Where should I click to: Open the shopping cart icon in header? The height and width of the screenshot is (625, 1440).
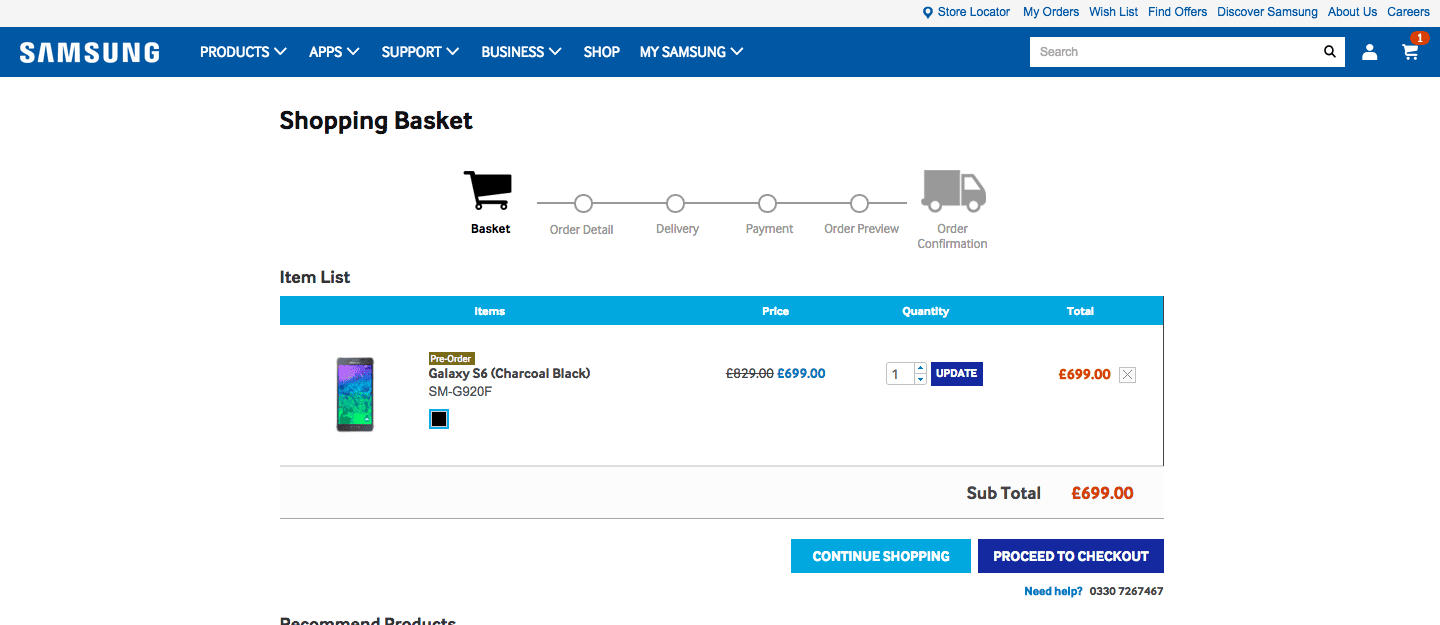point(1411,52)
